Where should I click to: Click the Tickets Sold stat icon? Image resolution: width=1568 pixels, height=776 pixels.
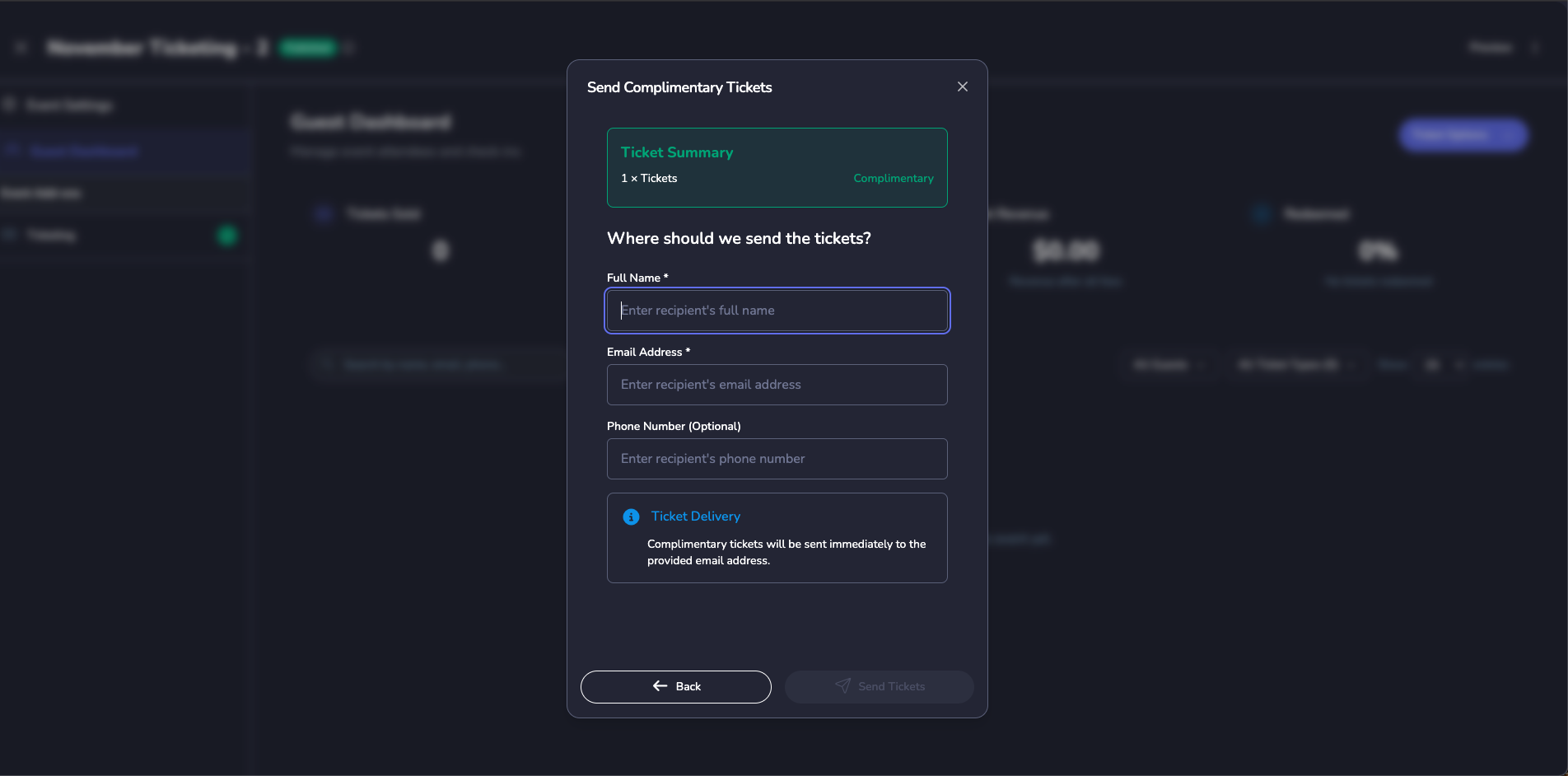pos(323,214)
